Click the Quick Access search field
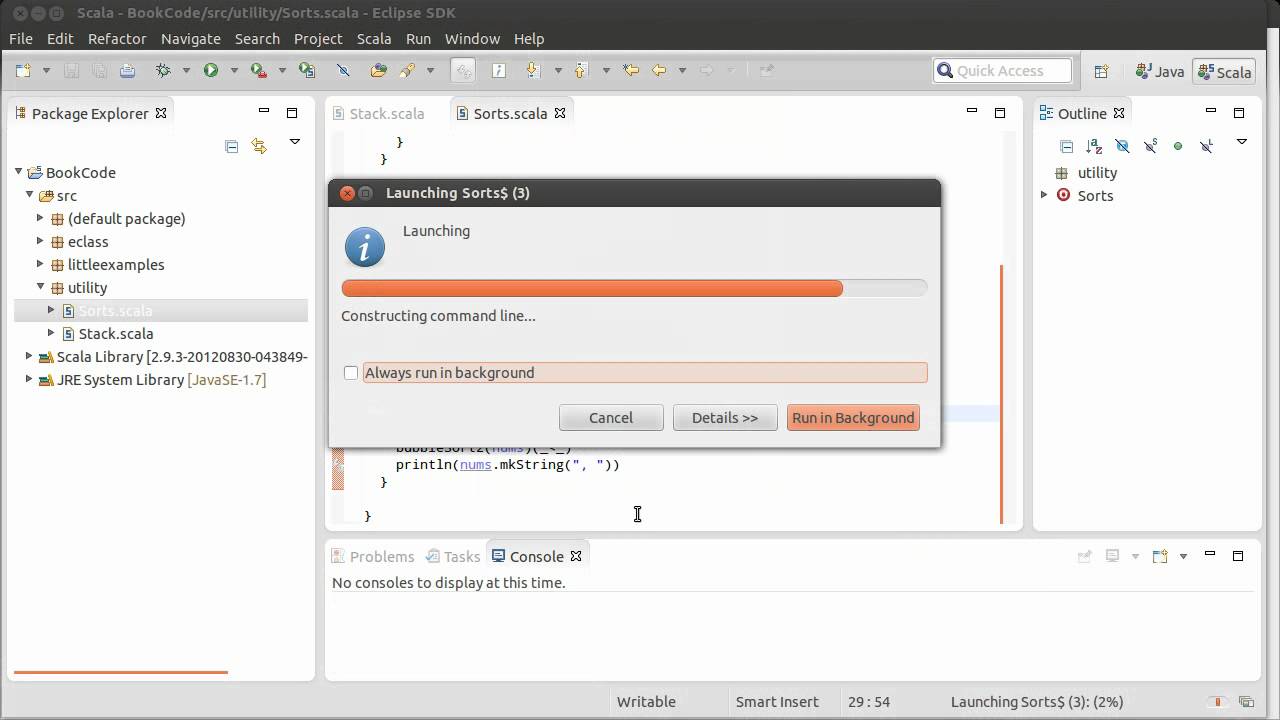1280x720 pixels. tap(1002, 71)
